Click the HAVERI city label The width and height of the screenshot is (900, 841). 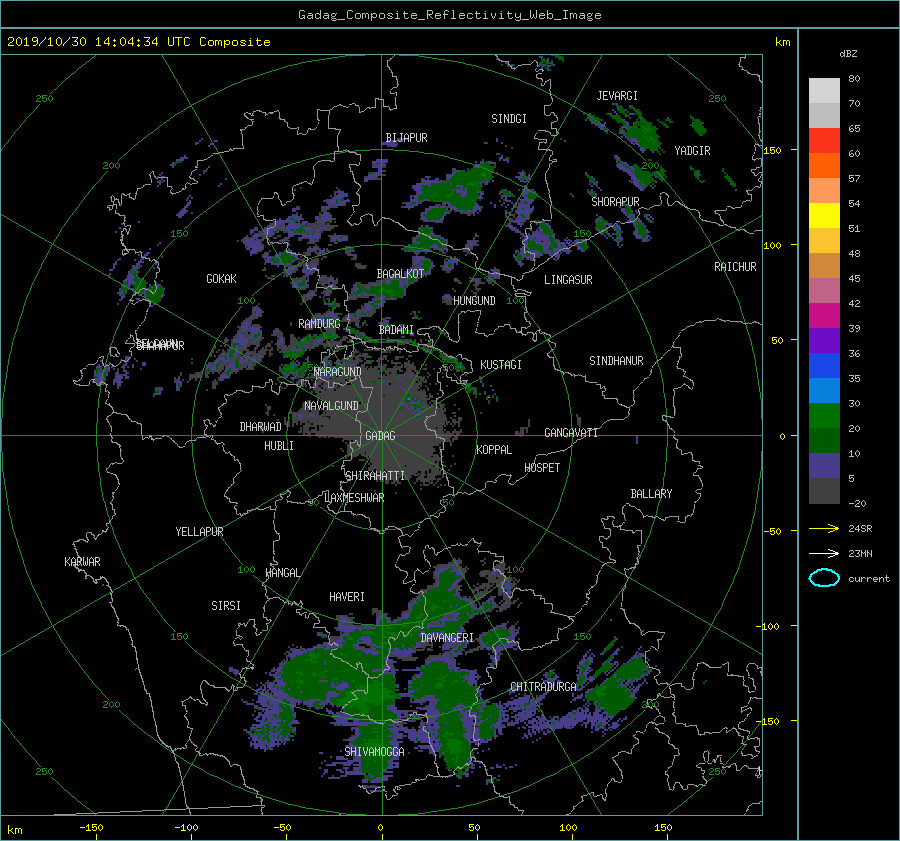tap(347, 597)
